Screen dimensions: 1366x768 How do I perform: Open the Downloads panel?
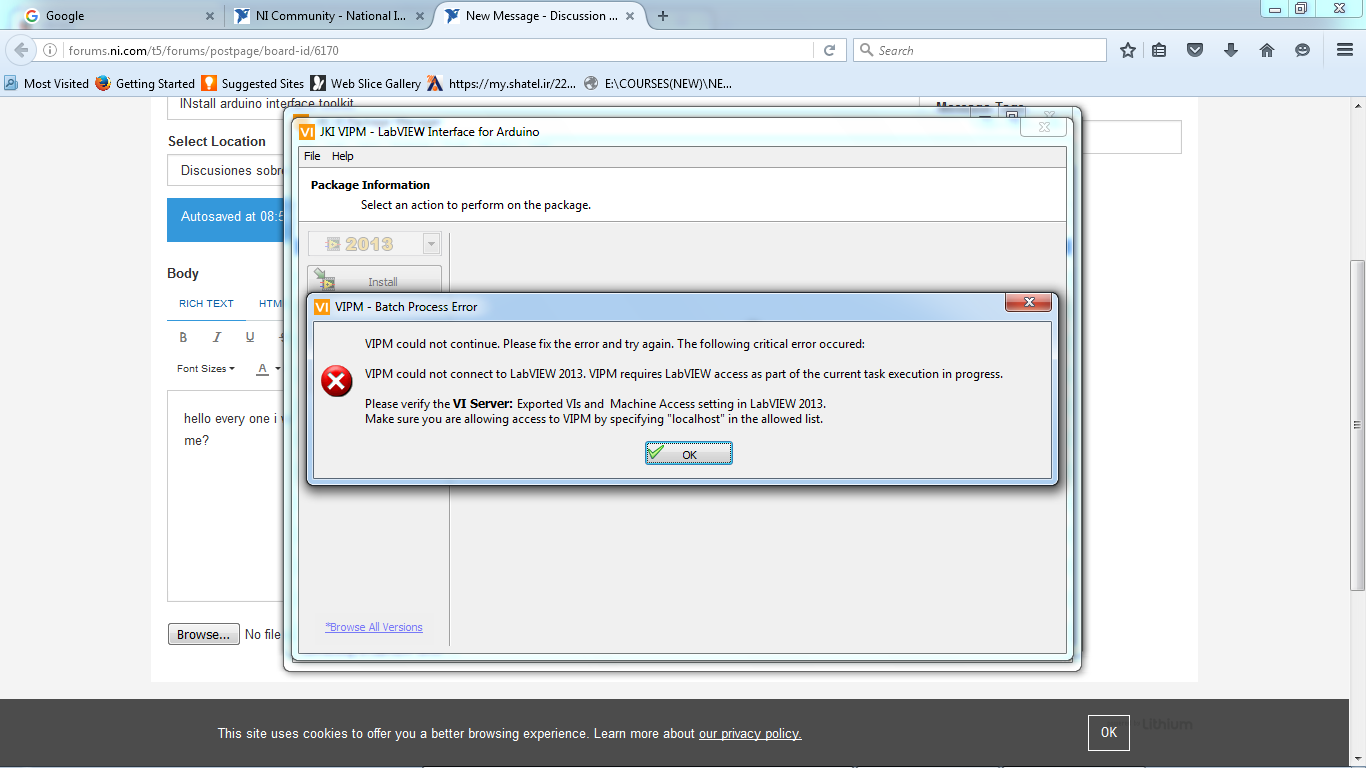1231,50
